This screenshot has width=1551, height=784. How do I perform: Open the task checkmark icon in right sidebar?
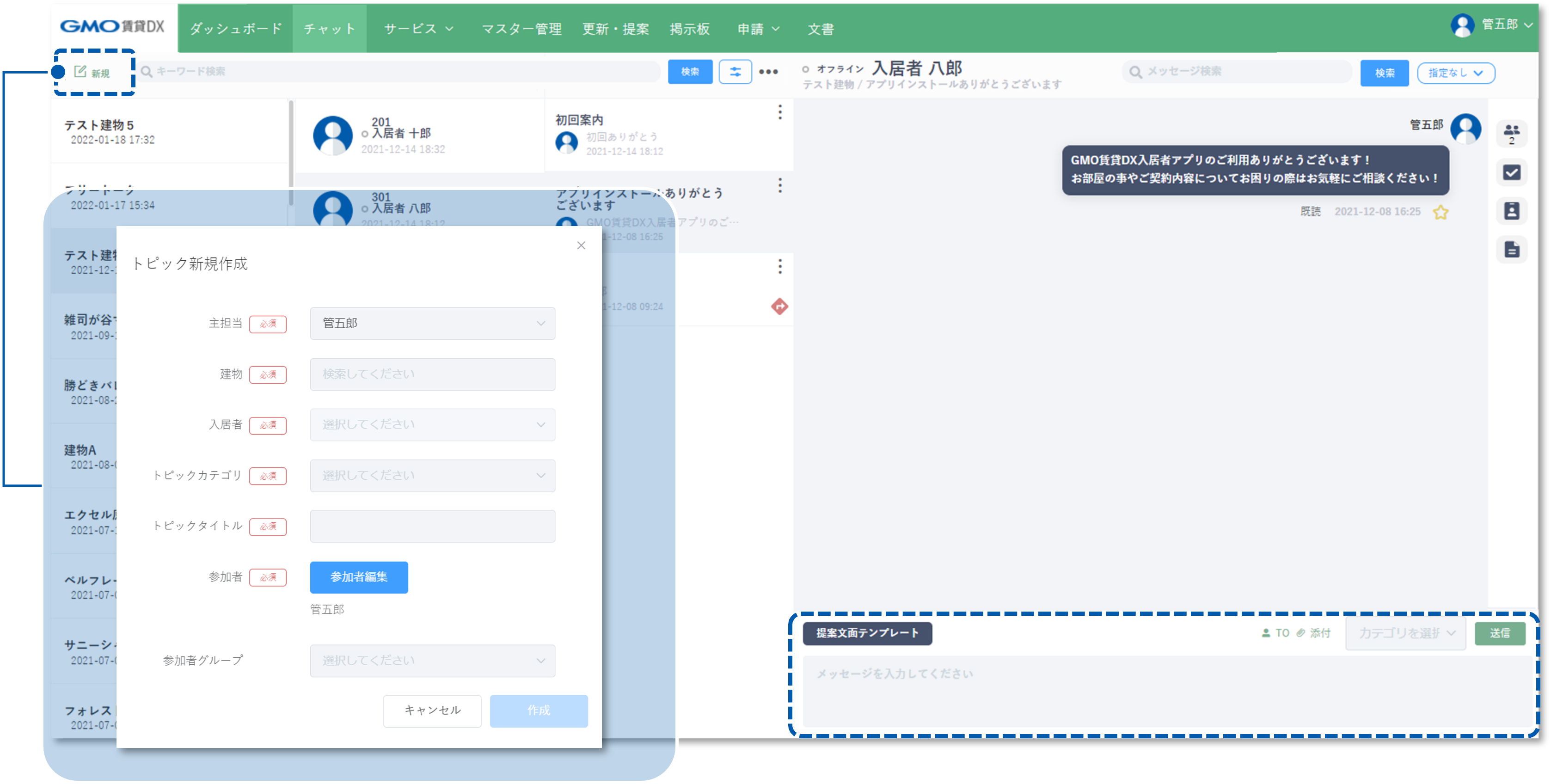point(1511,173)
